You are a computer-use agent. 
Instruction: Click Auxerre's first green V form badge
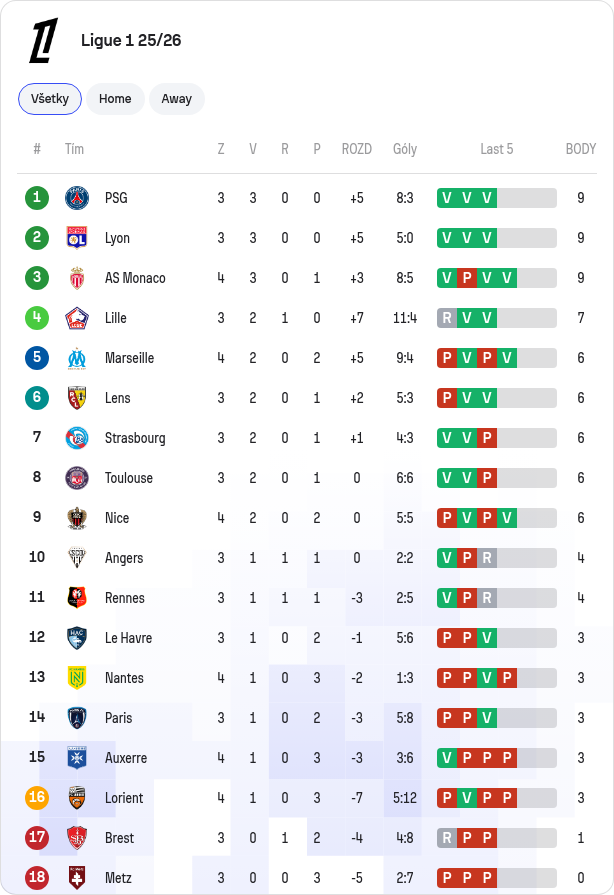[447, 757]
